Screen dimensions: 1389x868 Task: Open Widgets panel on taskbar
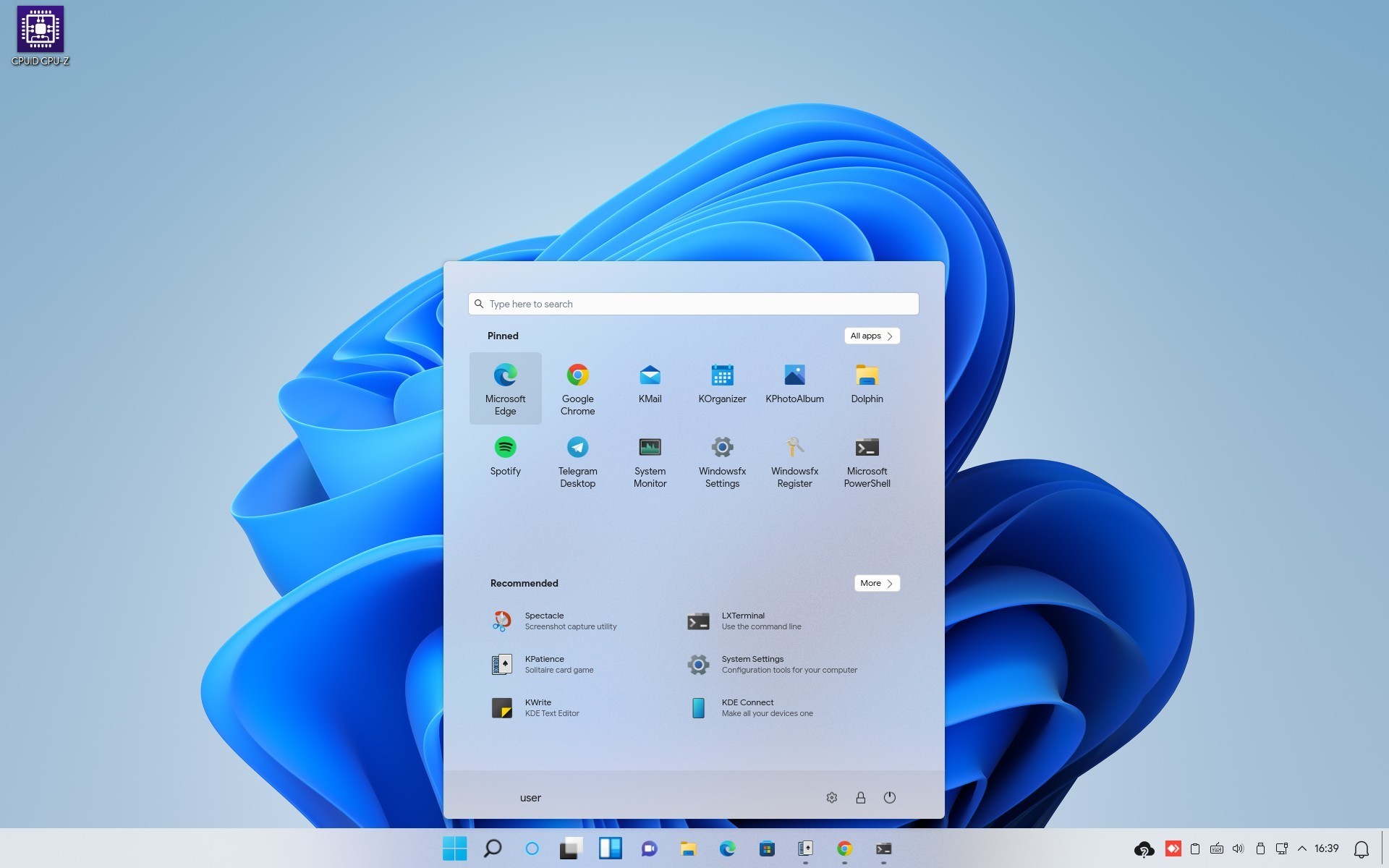(x=610, y=848)
